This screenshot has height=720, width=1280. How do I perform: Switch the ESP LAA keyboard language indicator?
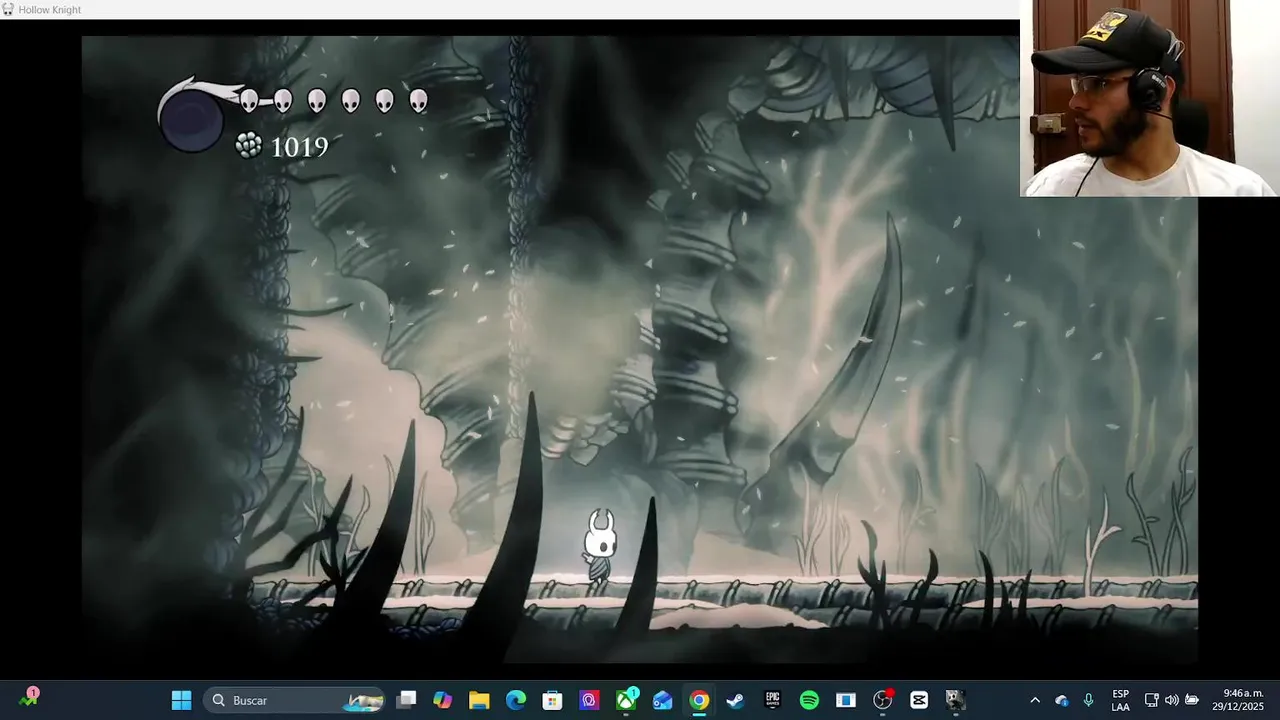1120,700
